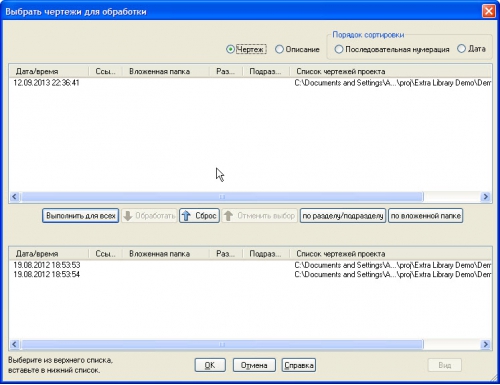Close the dialog window
This screenshot has height=385, width=500.
489,11
